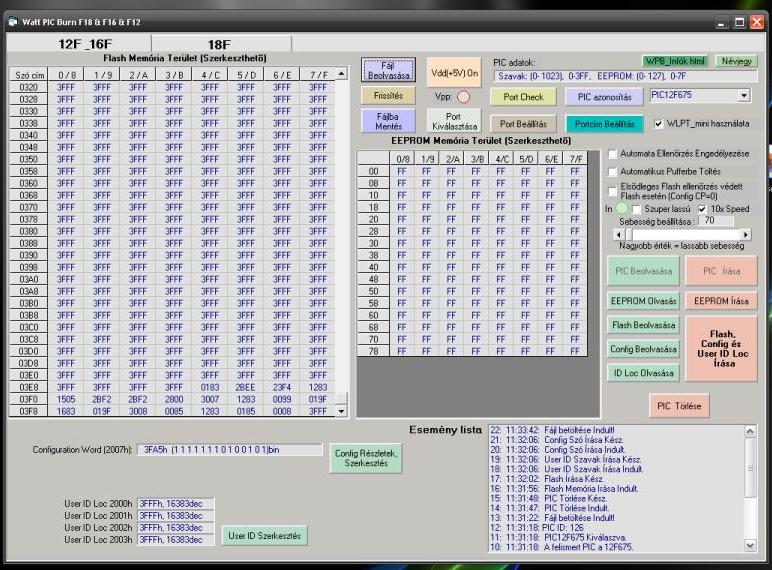772x570 pixels.
Task: Switch to the 18F tab
Action: click(222, 44)
